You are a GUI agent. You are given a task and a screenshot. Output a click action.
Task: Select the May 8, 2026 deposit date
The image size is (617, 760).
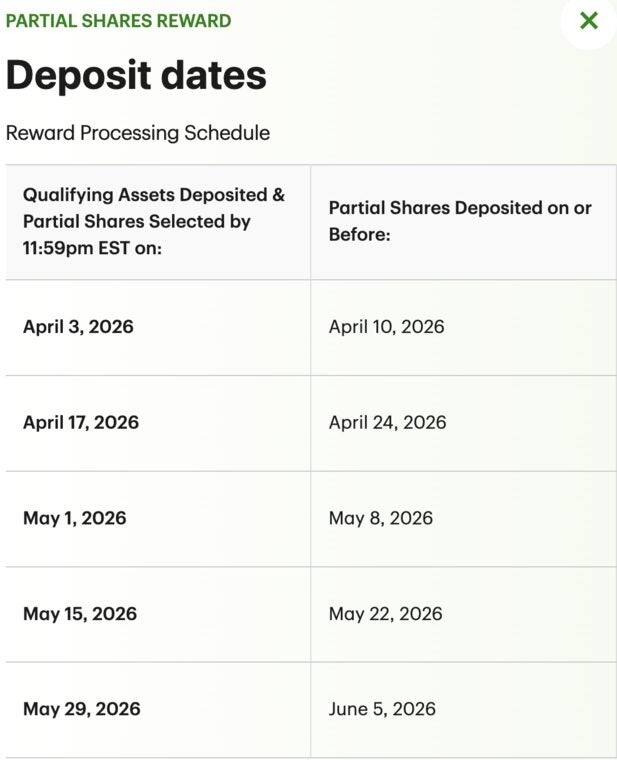pos(381,518)
